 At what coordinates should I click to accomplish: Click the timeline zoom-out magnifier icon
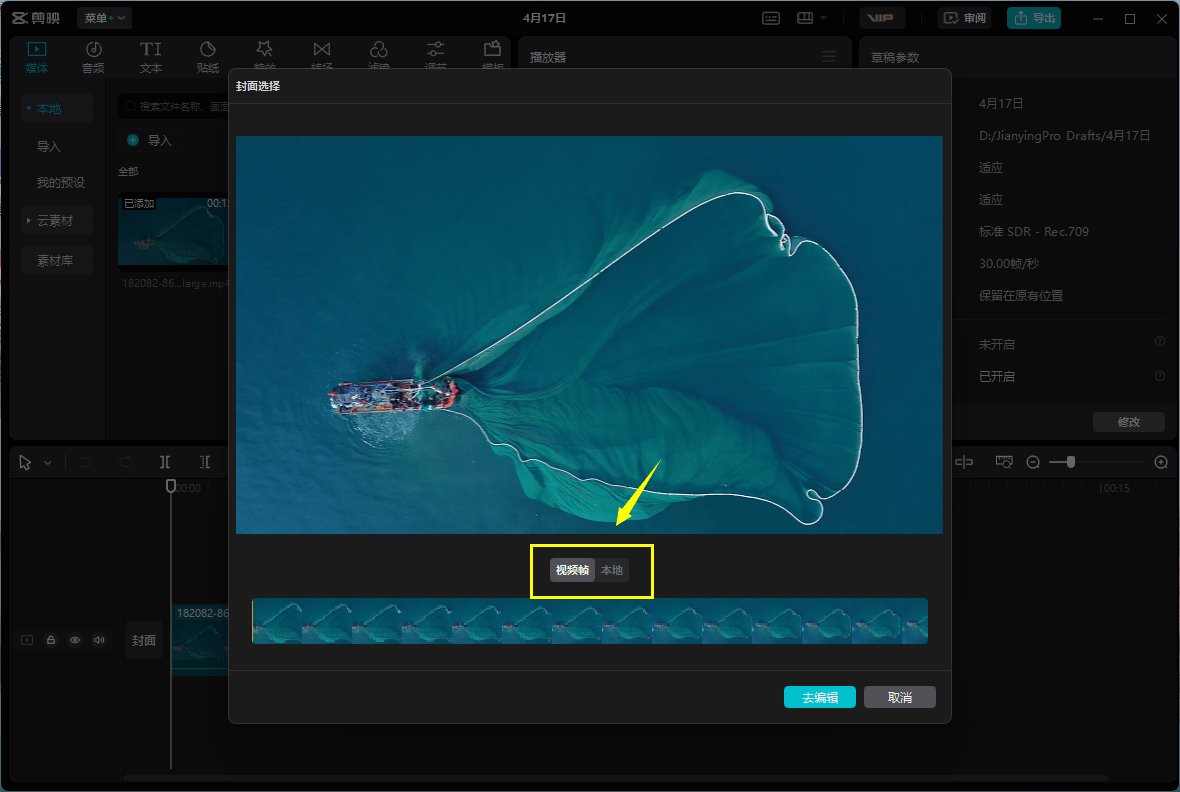tap(1033, 462)
